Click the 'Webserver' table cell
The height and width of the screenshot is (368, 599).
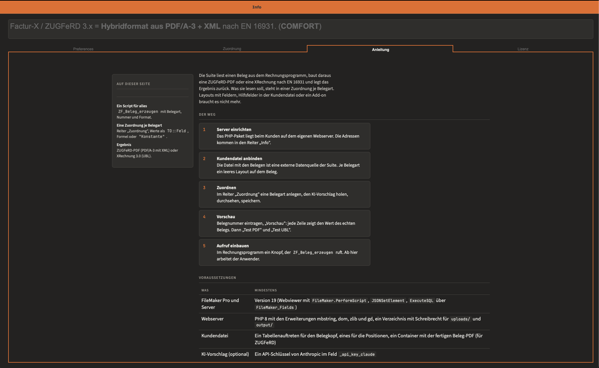tap(212, 319)
